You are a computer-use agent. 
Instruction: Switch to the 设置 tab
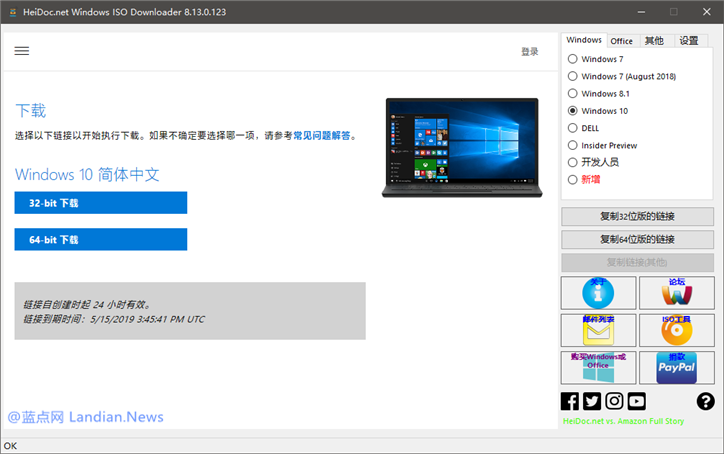(x=689, y=41)
